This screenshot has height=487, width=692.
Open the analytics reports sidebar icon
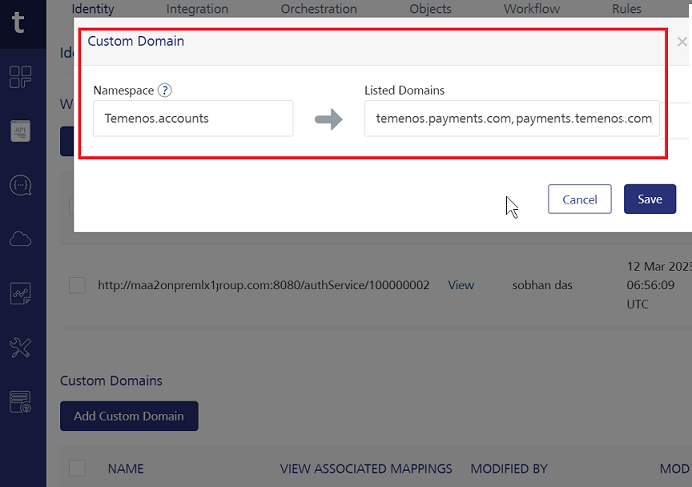point(20,294)
